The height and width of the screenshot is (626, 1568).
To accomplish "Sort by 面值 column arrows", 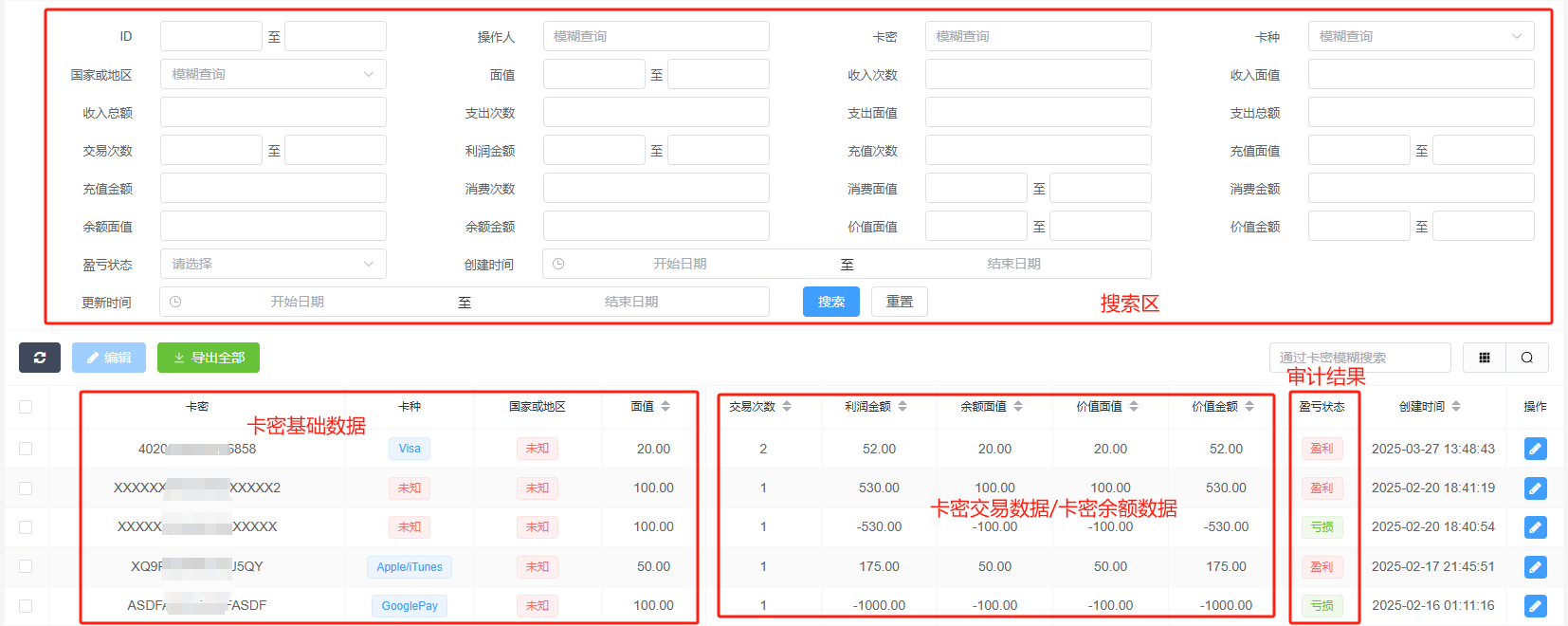I will tap(665, 406).
